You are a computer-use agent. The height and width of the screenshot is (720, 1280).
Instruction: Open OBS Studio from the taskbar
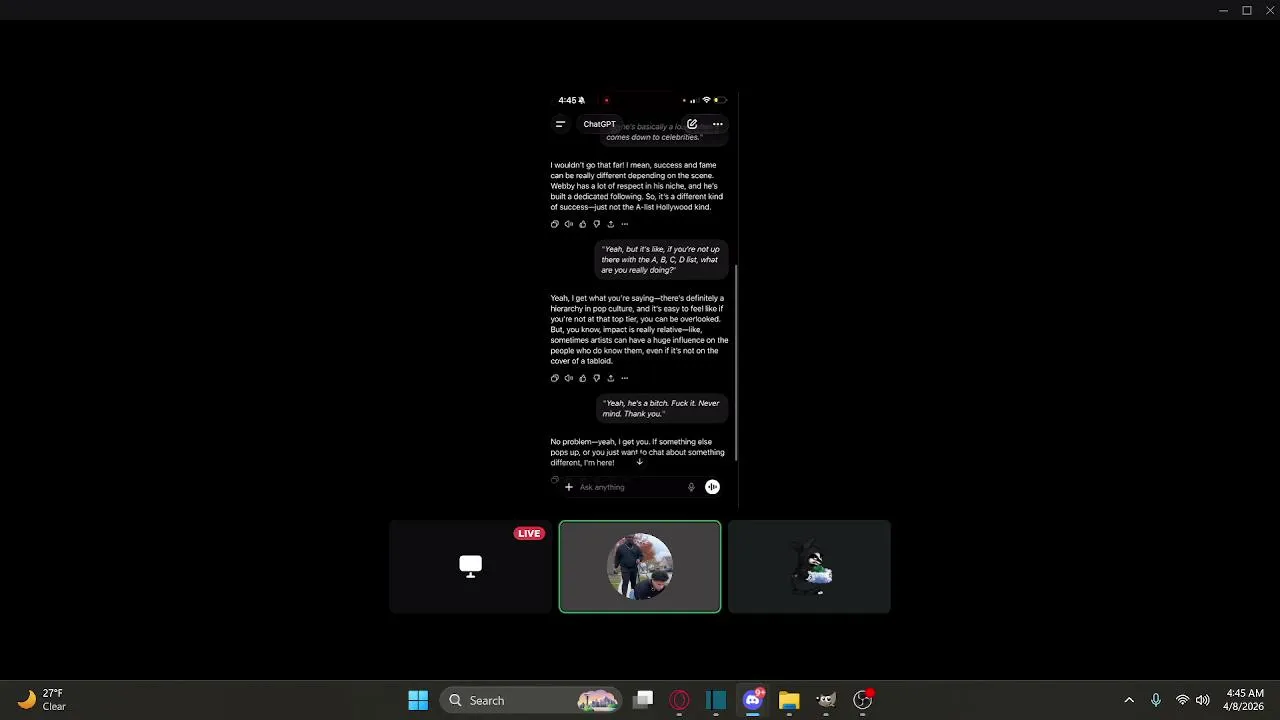(862, 700)
